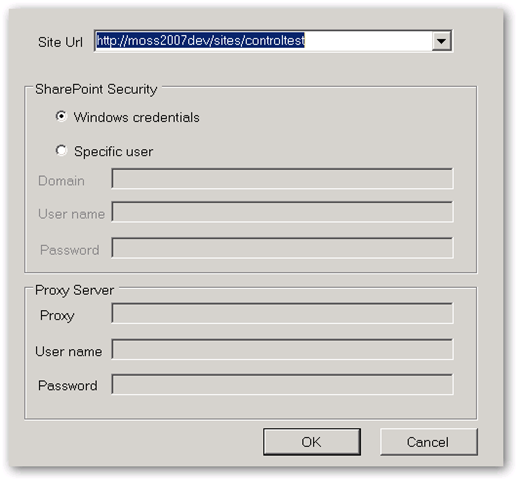
Task: Dismiss the dialog with Cancel button
Action: pos(429,442)
